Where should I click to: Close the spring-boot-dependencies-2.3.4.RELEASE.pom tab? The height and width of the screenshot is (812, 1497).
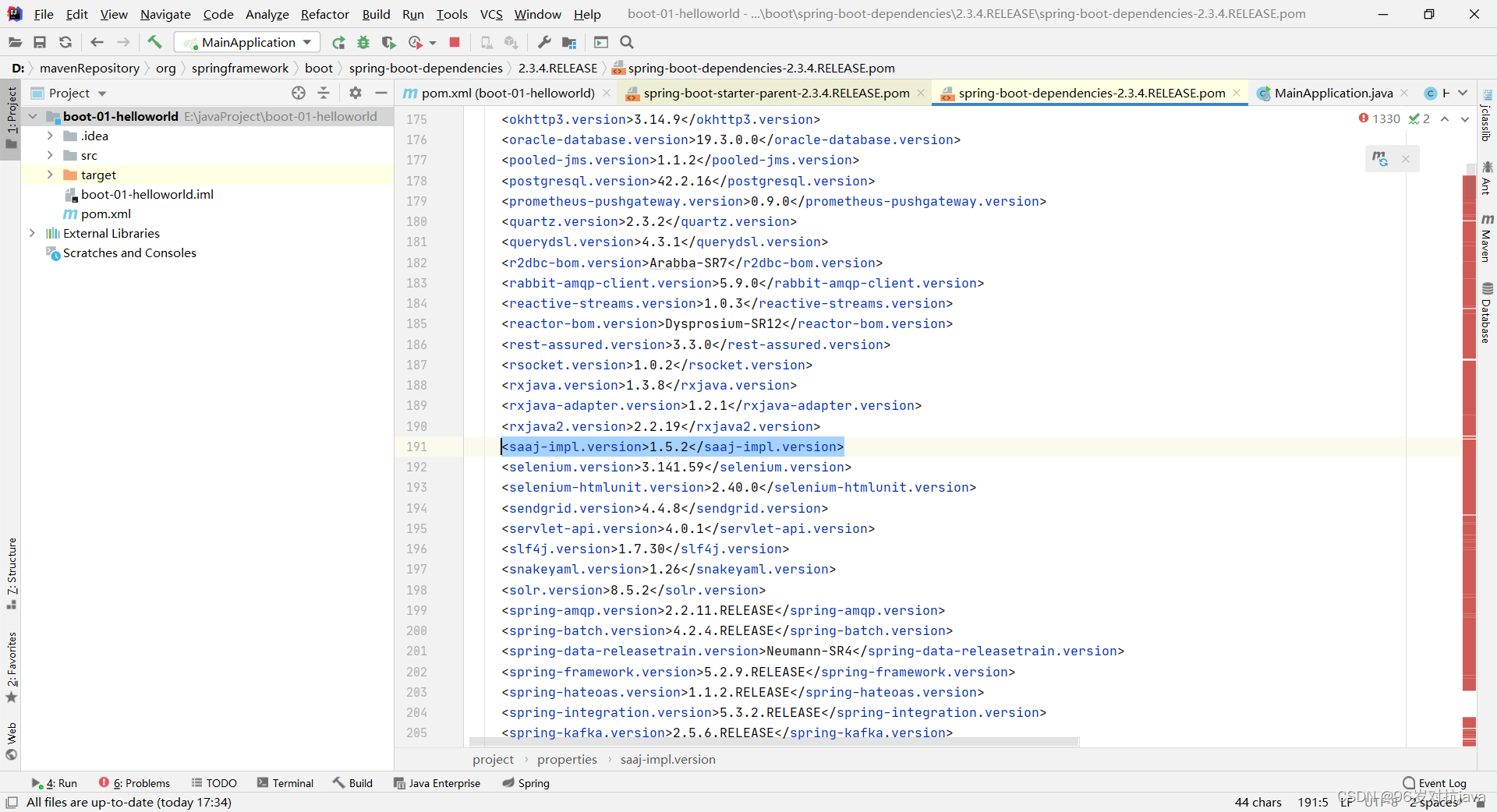coord(1236,93)
